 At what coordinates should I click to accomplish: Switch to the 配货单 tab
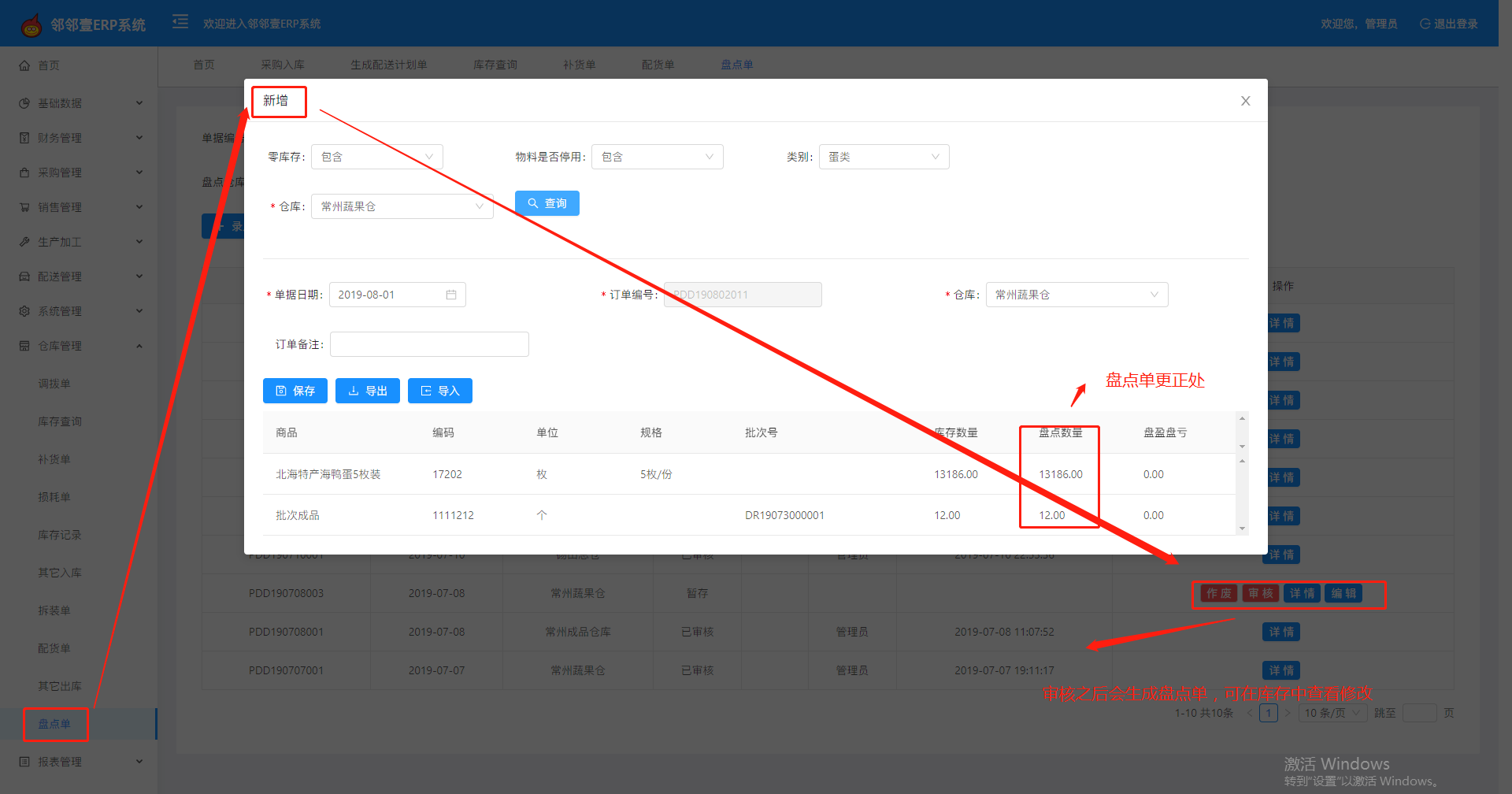pos(658,65)
